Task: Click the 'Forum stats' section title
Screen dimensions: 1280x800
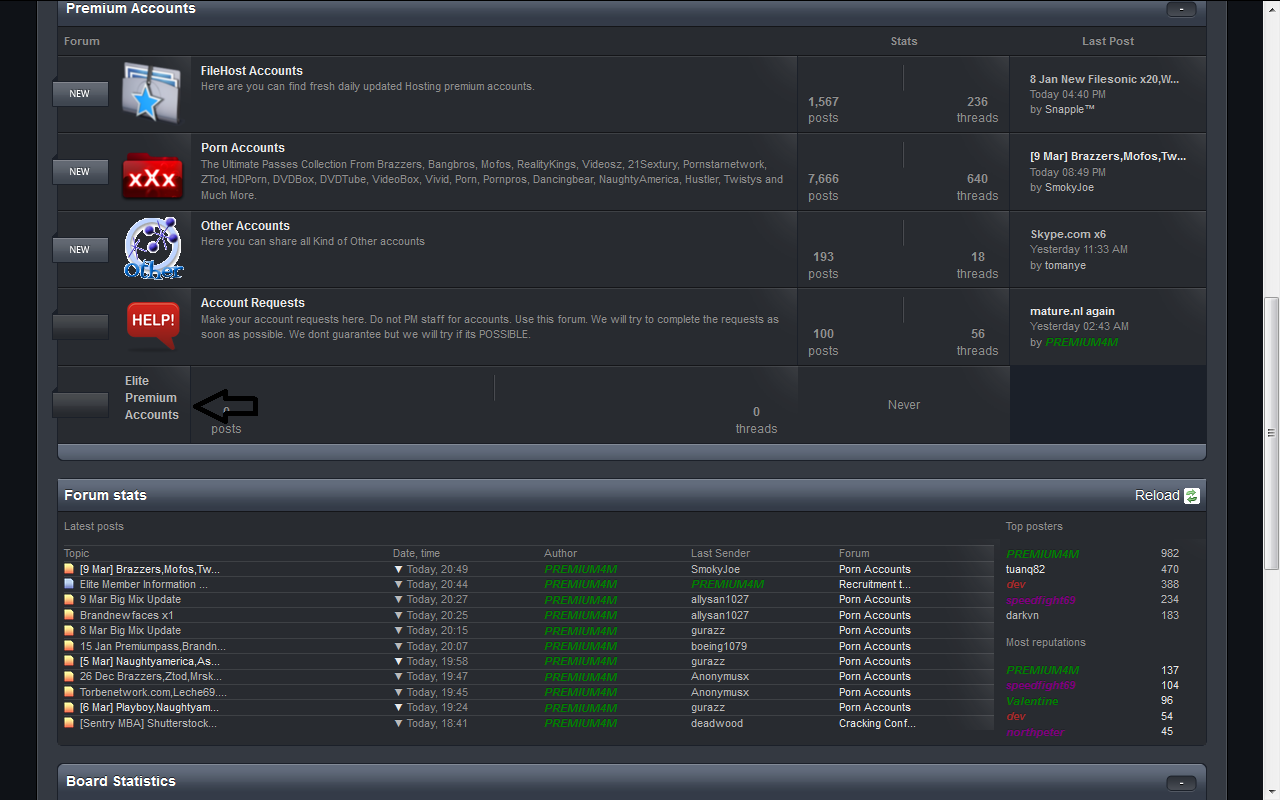Action: (105, 495)
